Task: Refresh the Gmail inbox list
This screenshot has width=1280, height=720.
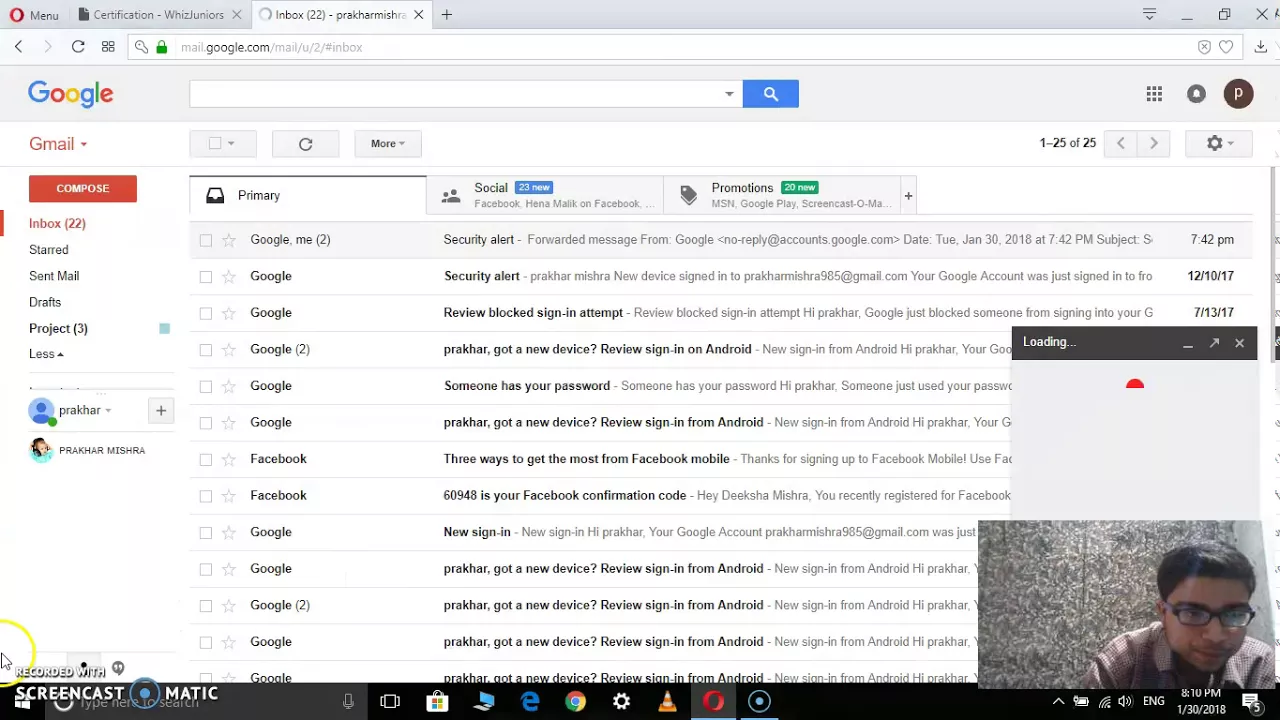Action: (x=306, y=144)
